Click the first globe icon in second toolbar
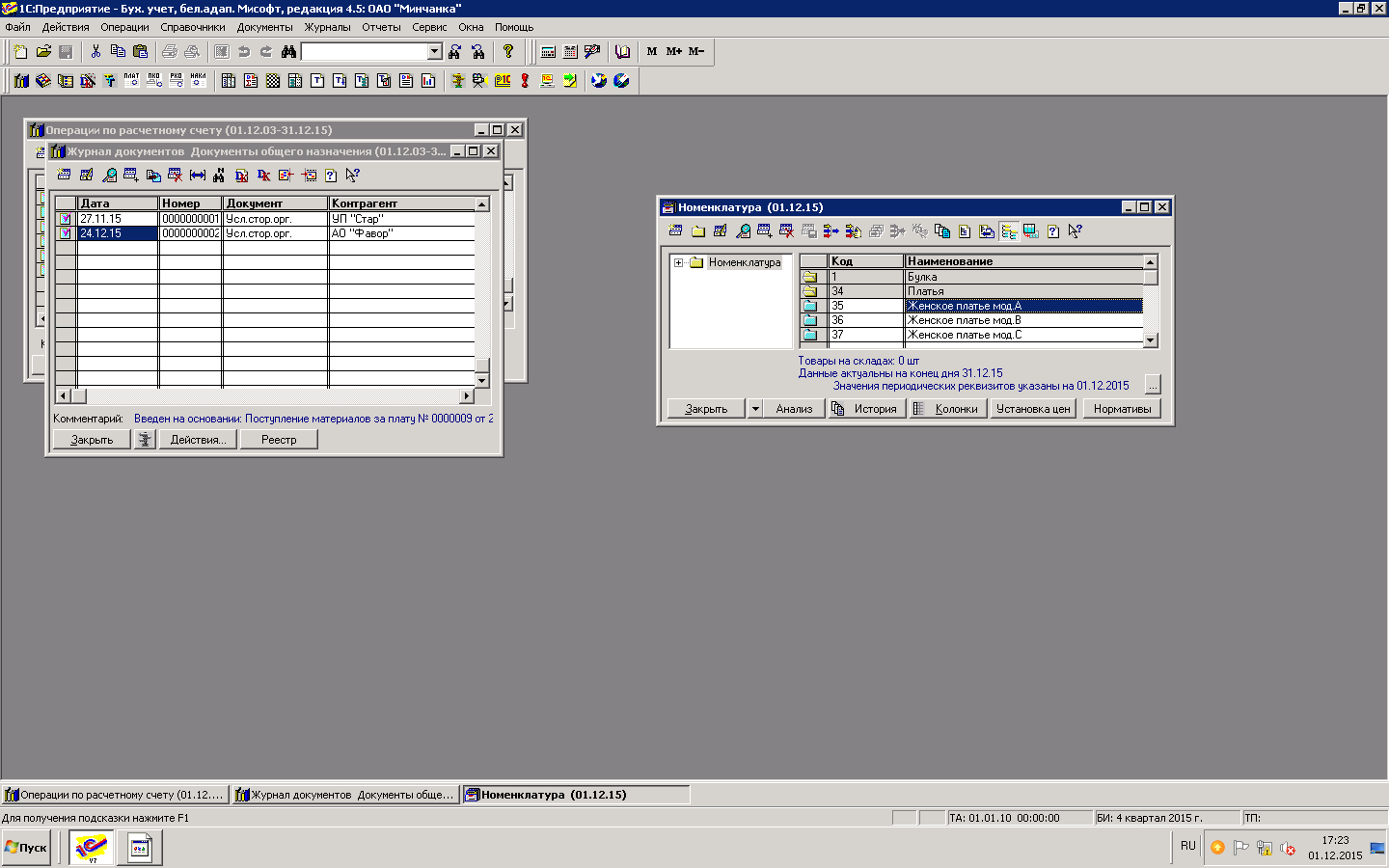 coord(599,80)
